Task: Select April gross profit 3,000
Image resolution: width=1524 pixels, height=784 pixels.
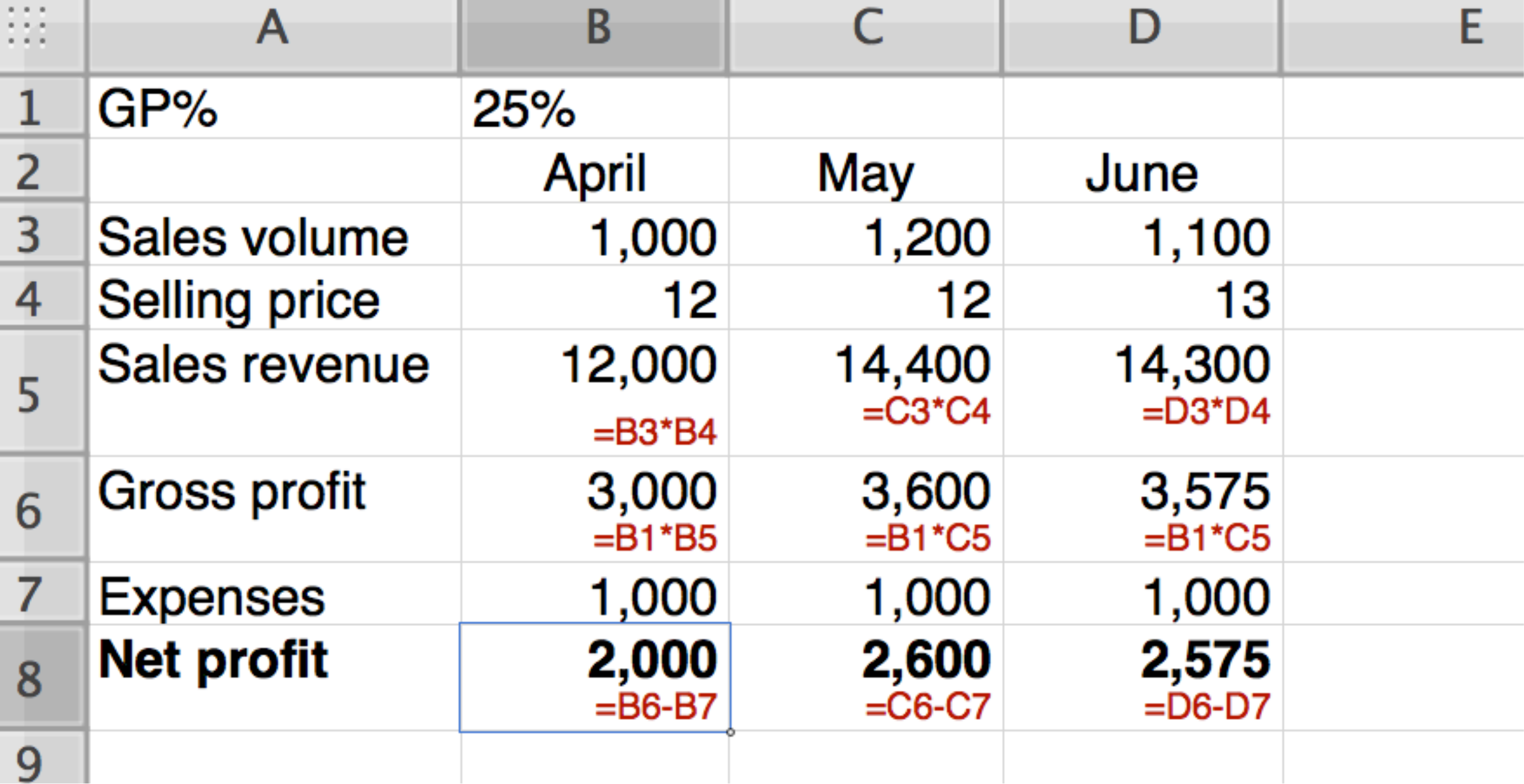Action: [x=595, y=509]
